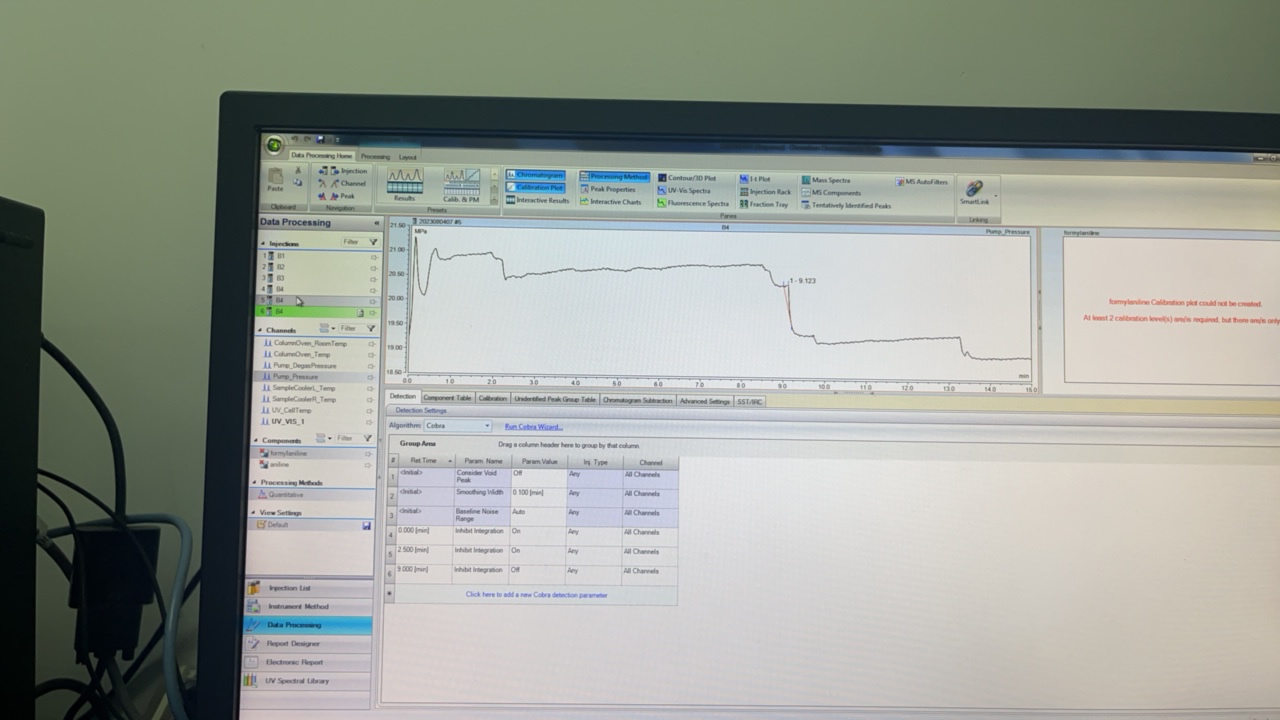Toggle the Calibration Plot pane
The height and width of the screenshot is (720, 1280).
535,188
